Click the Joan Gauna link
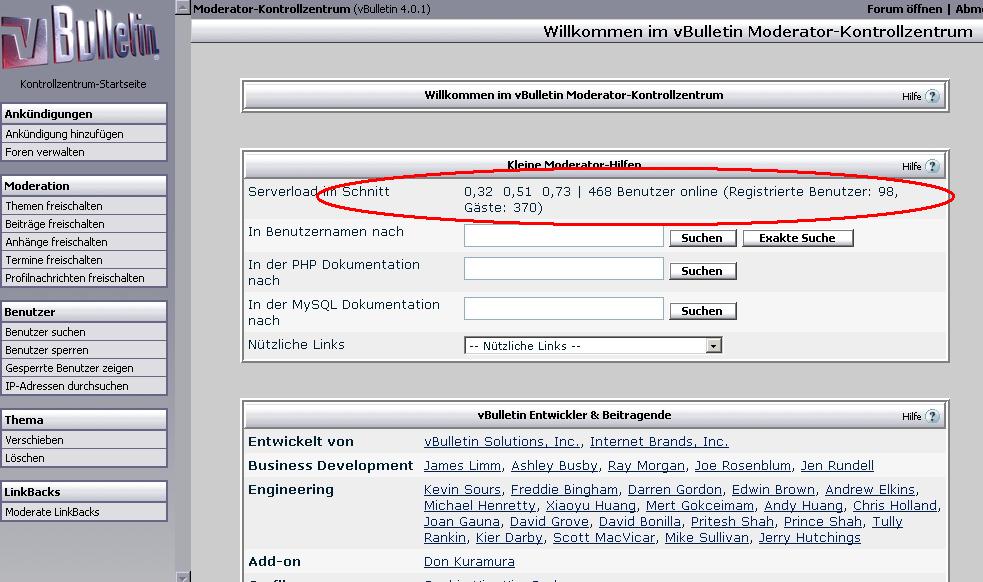 coord(462,522)
